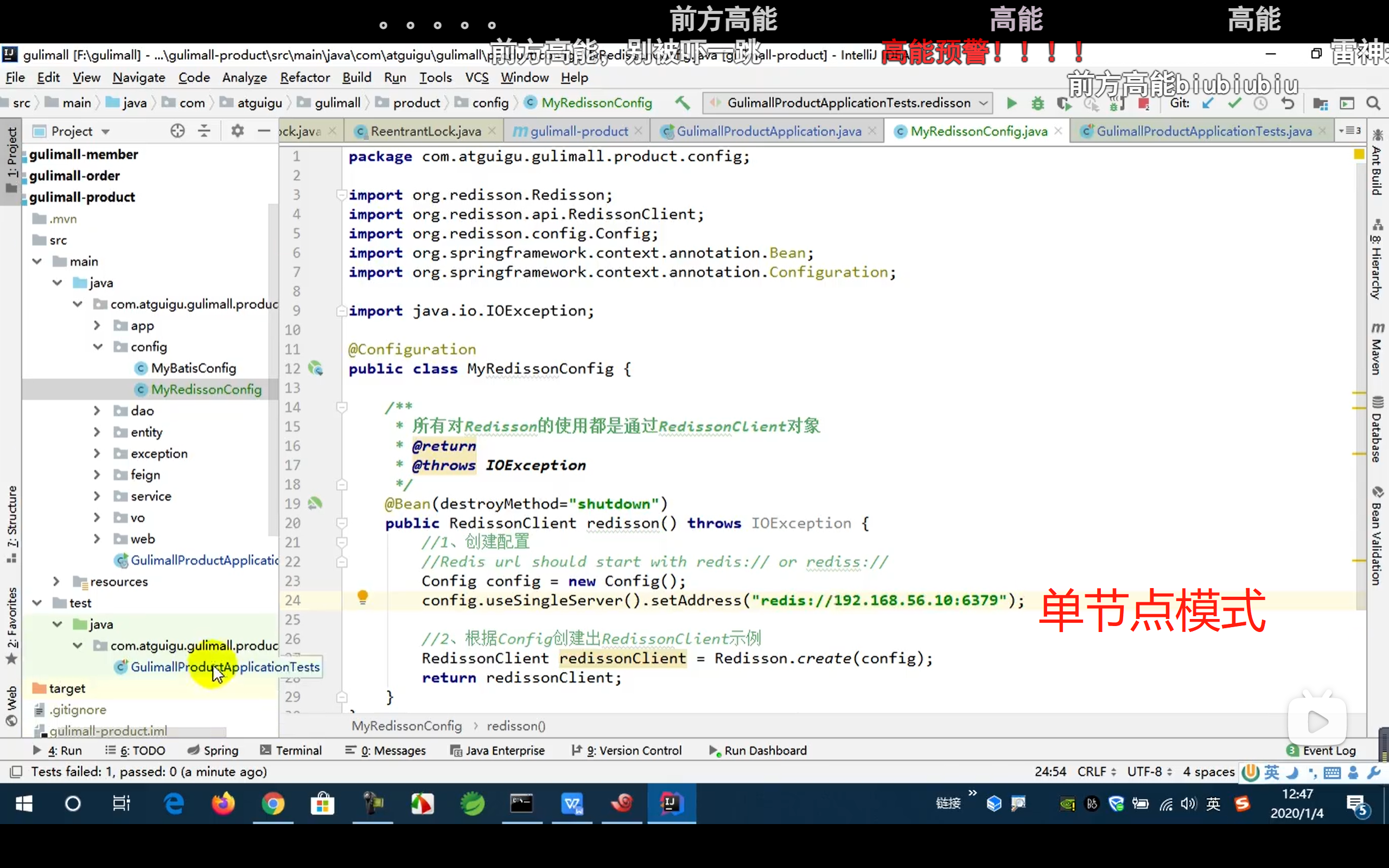Click the intention light bulb on line 24
The height and width of the screenshot is (868, 1389).
(x=362, y=598)
